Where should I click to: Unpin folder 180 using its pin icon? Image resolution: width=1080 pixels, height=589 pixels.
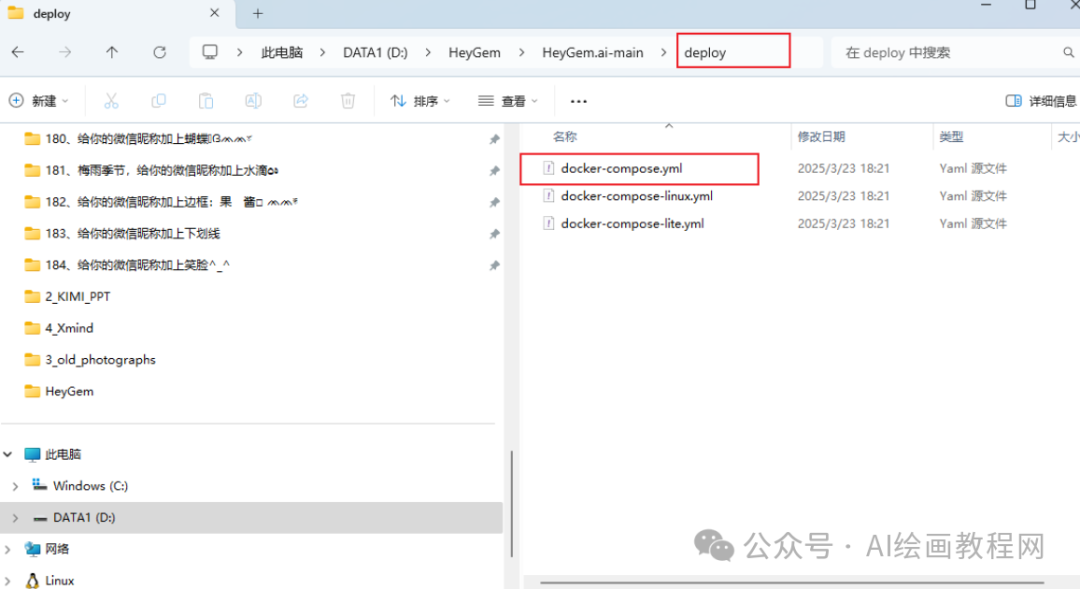click(x=494, y=139)
